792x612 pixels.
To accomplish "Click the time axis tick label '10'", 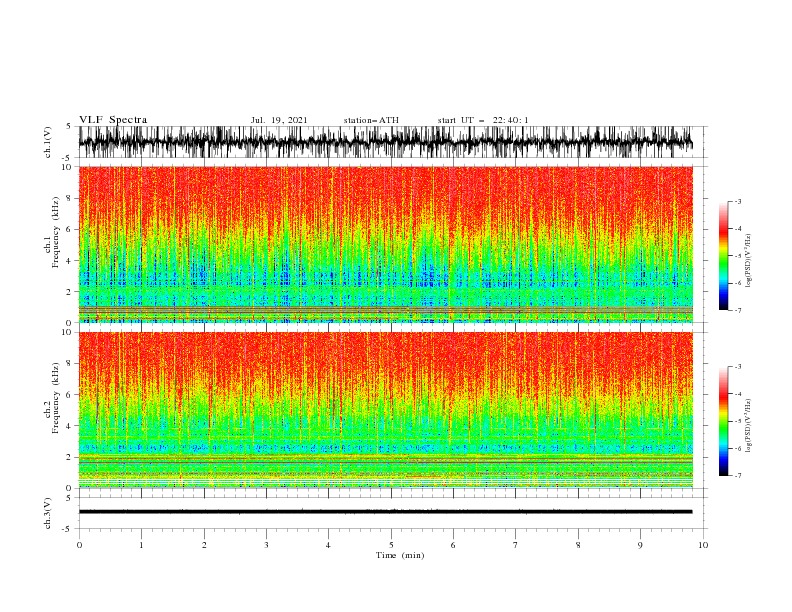I will [x=703, y=545].
